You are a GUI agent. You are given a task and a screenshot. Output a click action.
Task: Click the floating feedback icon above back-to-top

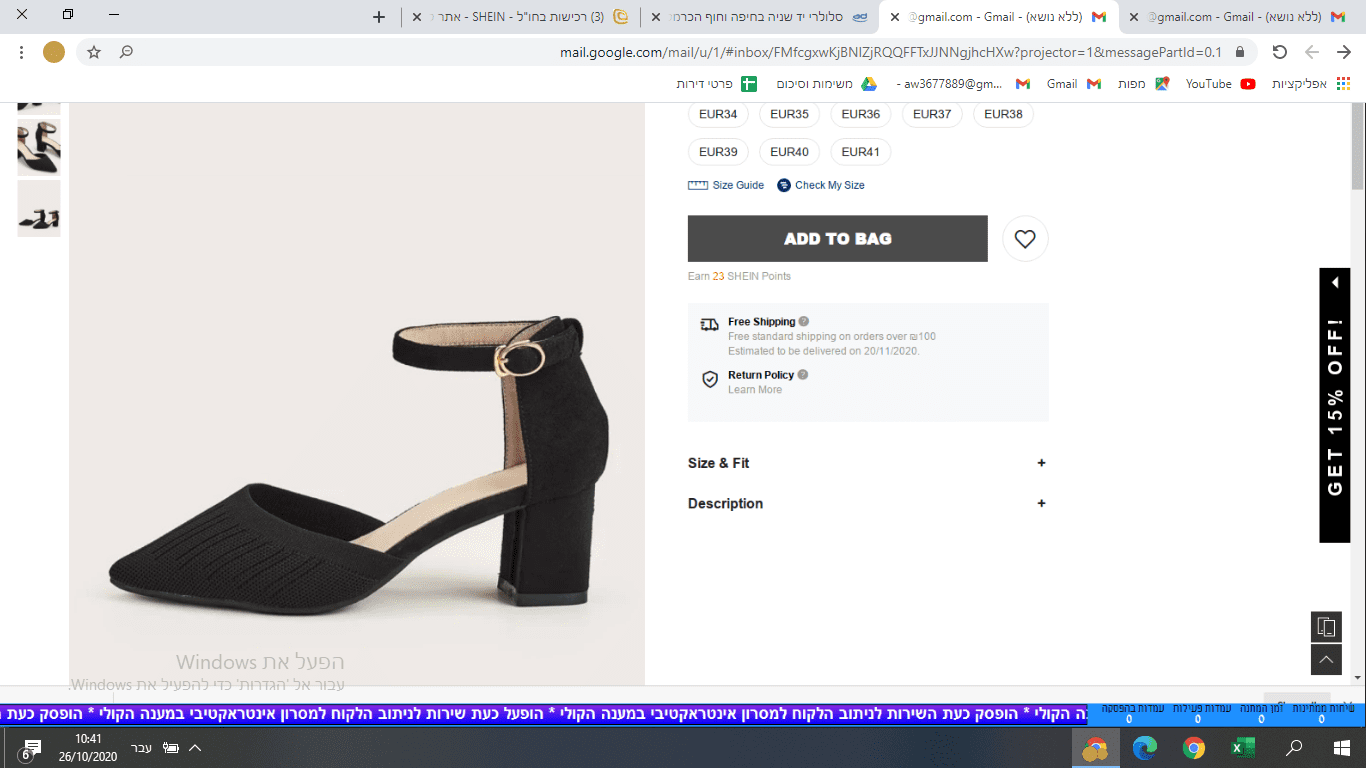click(x=1326, y=627)
